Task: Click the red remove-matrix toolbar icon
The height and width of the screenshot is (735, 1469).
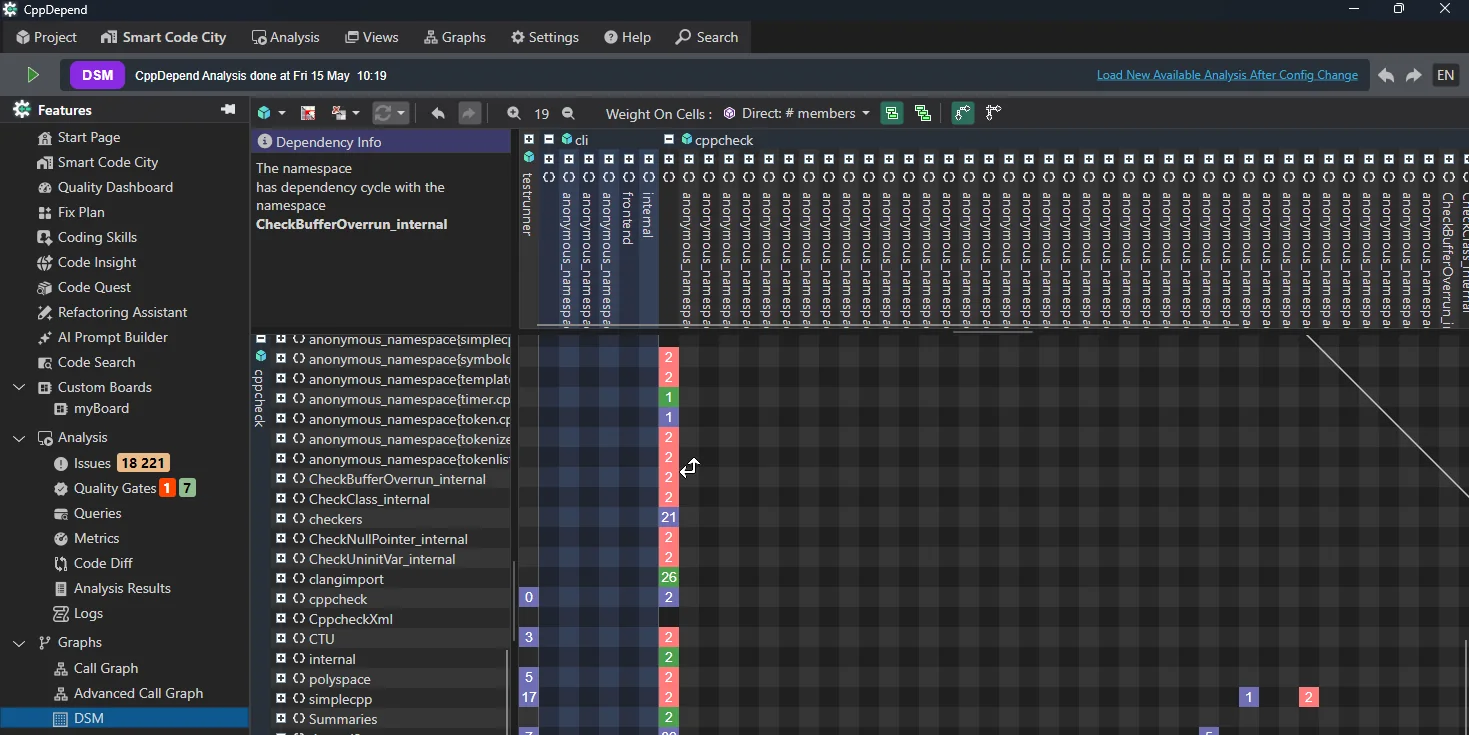Action: [309, 113]
